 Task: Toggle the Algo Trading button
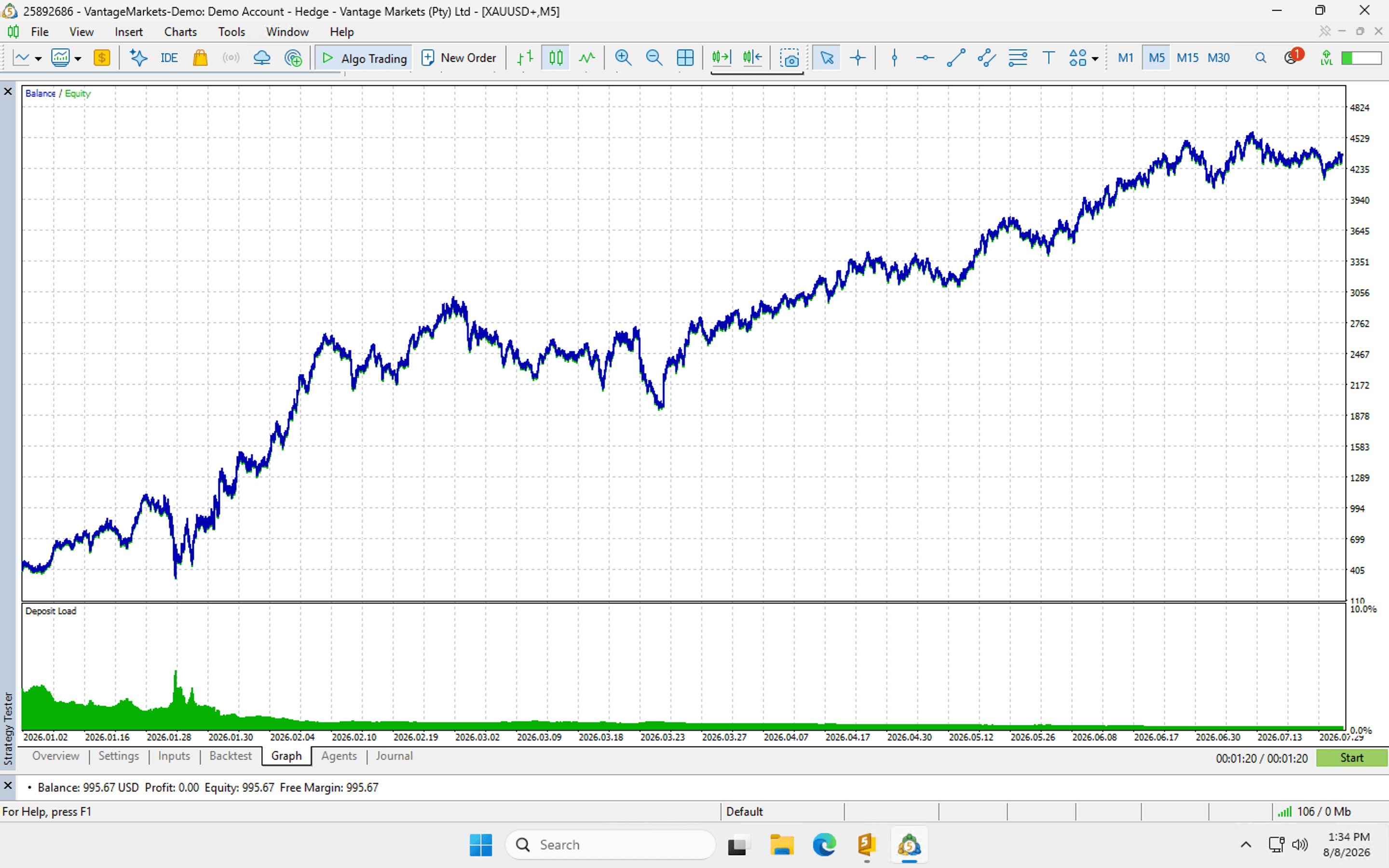coord(364,58)
